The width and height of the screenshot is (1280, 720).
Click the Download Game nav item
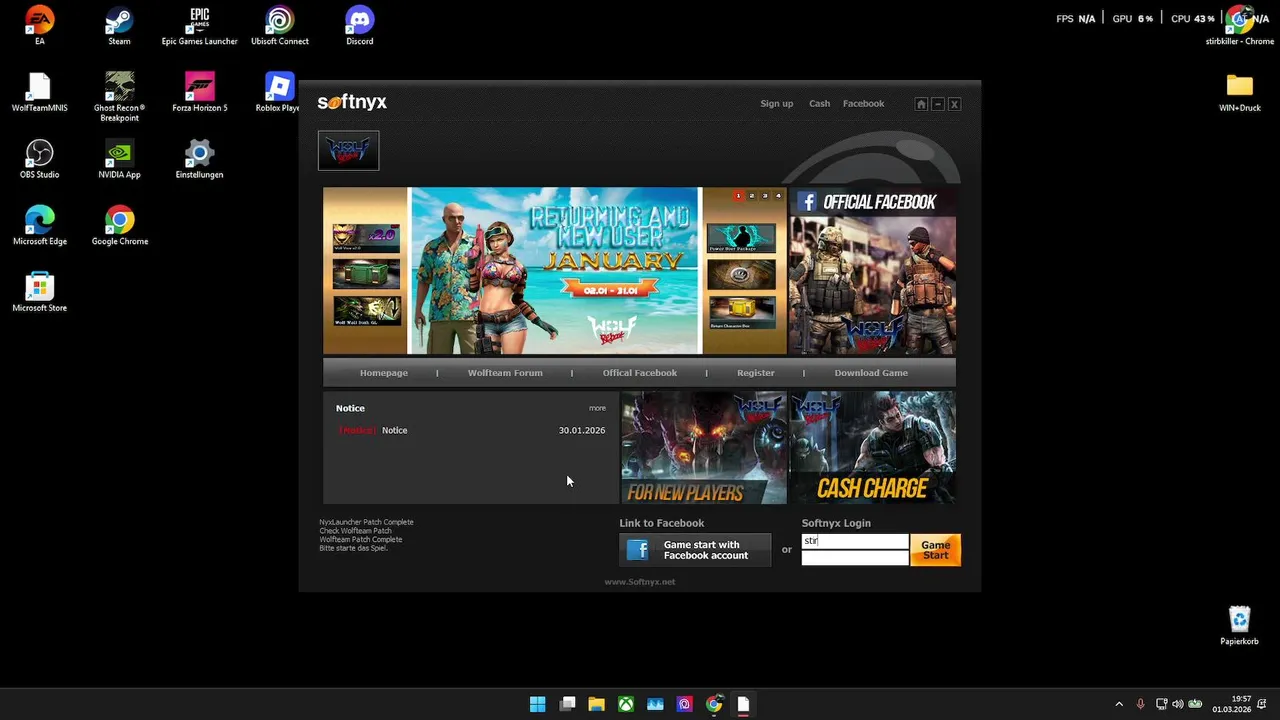click(871, 373)
